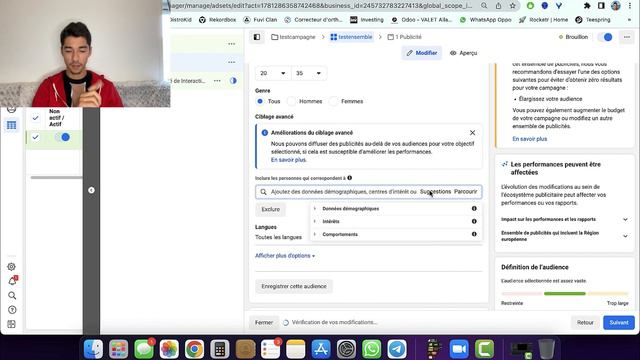
Task: Click info icon on Données démographiques row
Action: coord(474,209)
